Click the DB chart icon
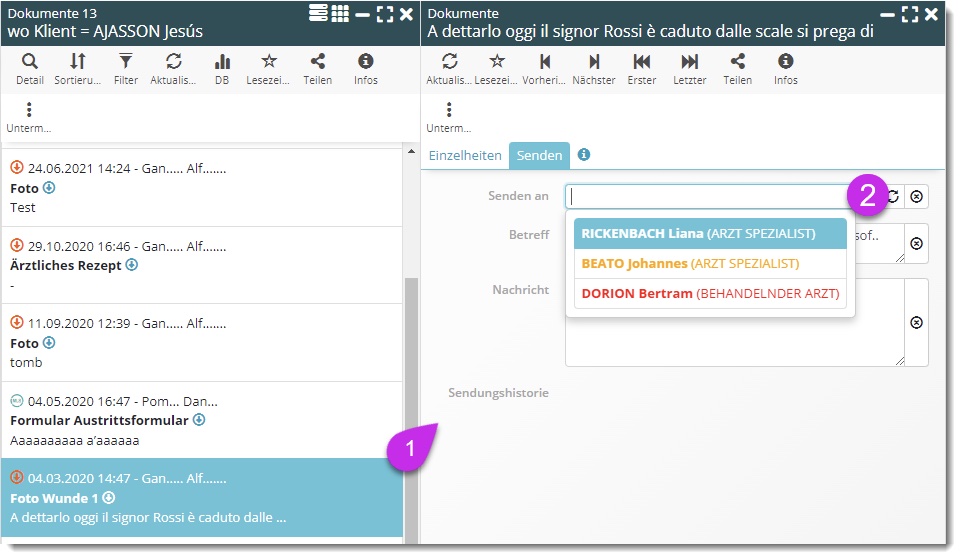The height and width of the screenshot is (559, 961). coord(222,68)
